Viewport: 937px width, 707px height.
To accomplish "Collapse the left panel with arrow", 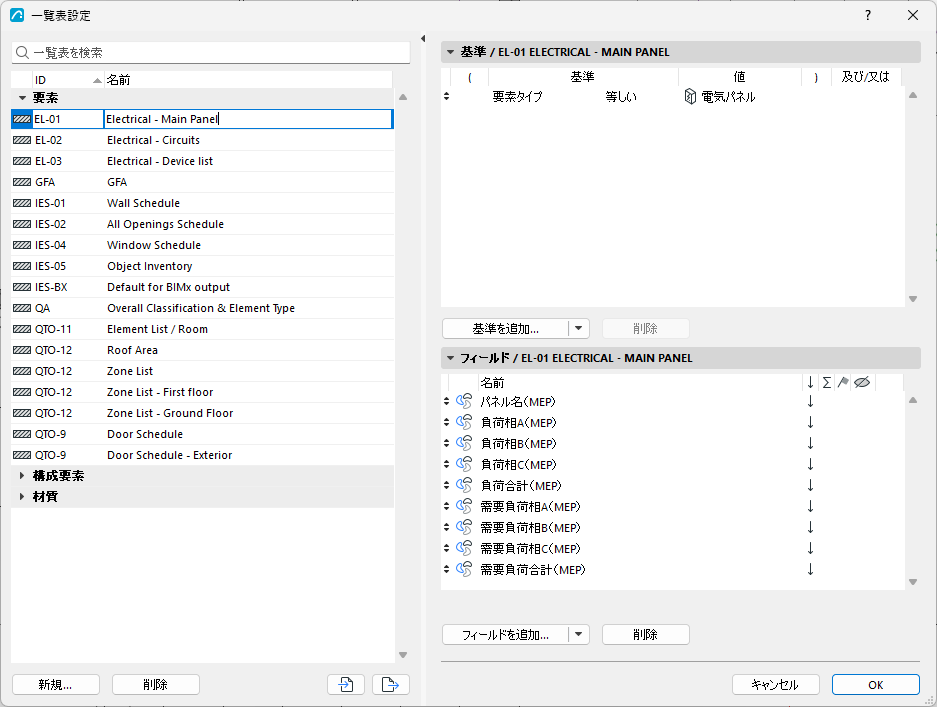I will pos(423,38).
